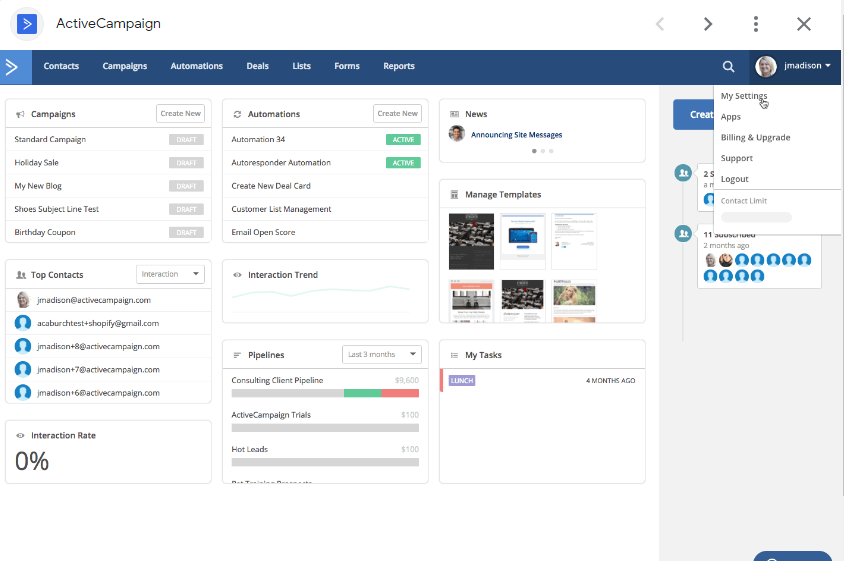The height and width of the screenshot is (561, 844).
Task: Open the three-dot more options menu
Action: click(756, 24)
